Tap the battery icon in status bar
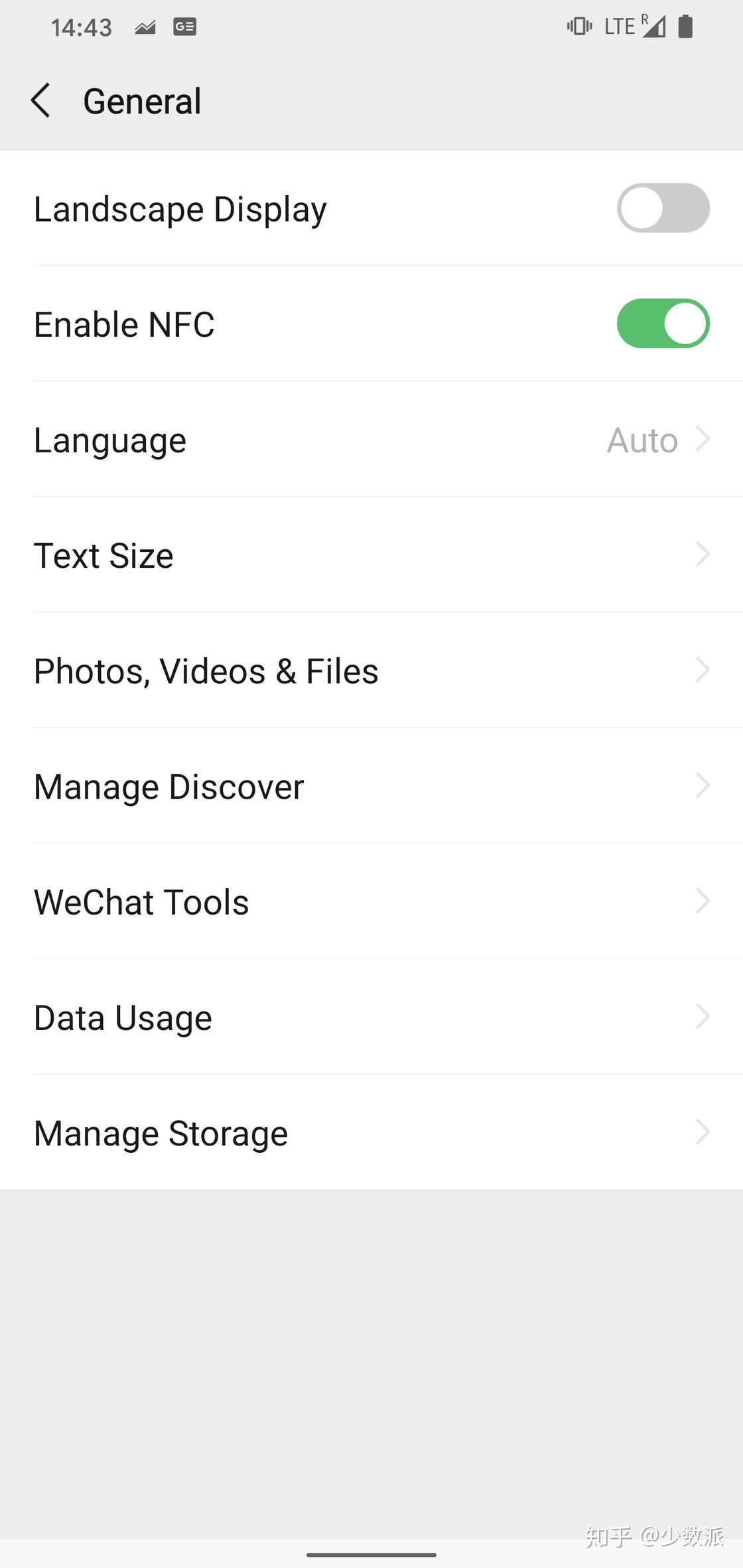Screen dimensions: 743x1568 pyautogui.click(x=686, y=27)
